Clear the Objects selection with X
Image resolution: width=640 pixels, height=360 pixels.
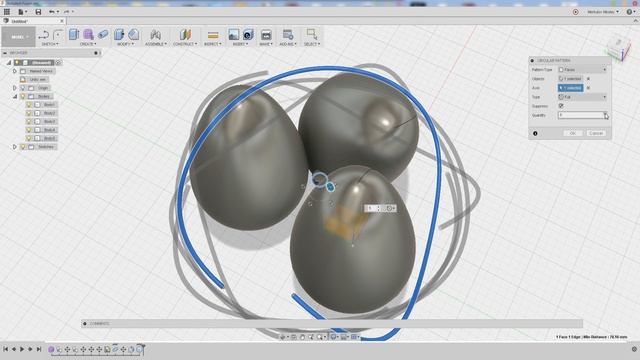coord(588,79)
